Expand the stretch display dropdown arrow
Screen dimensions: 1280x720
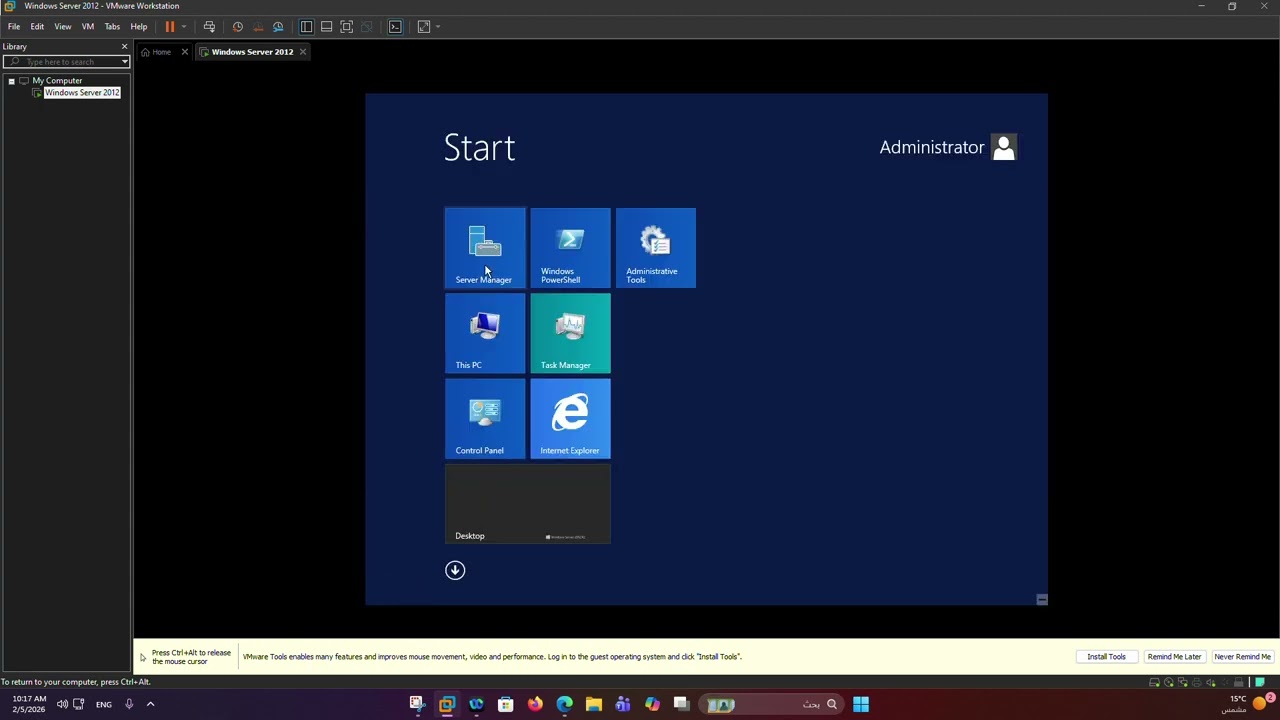click(x=437, y=27)
